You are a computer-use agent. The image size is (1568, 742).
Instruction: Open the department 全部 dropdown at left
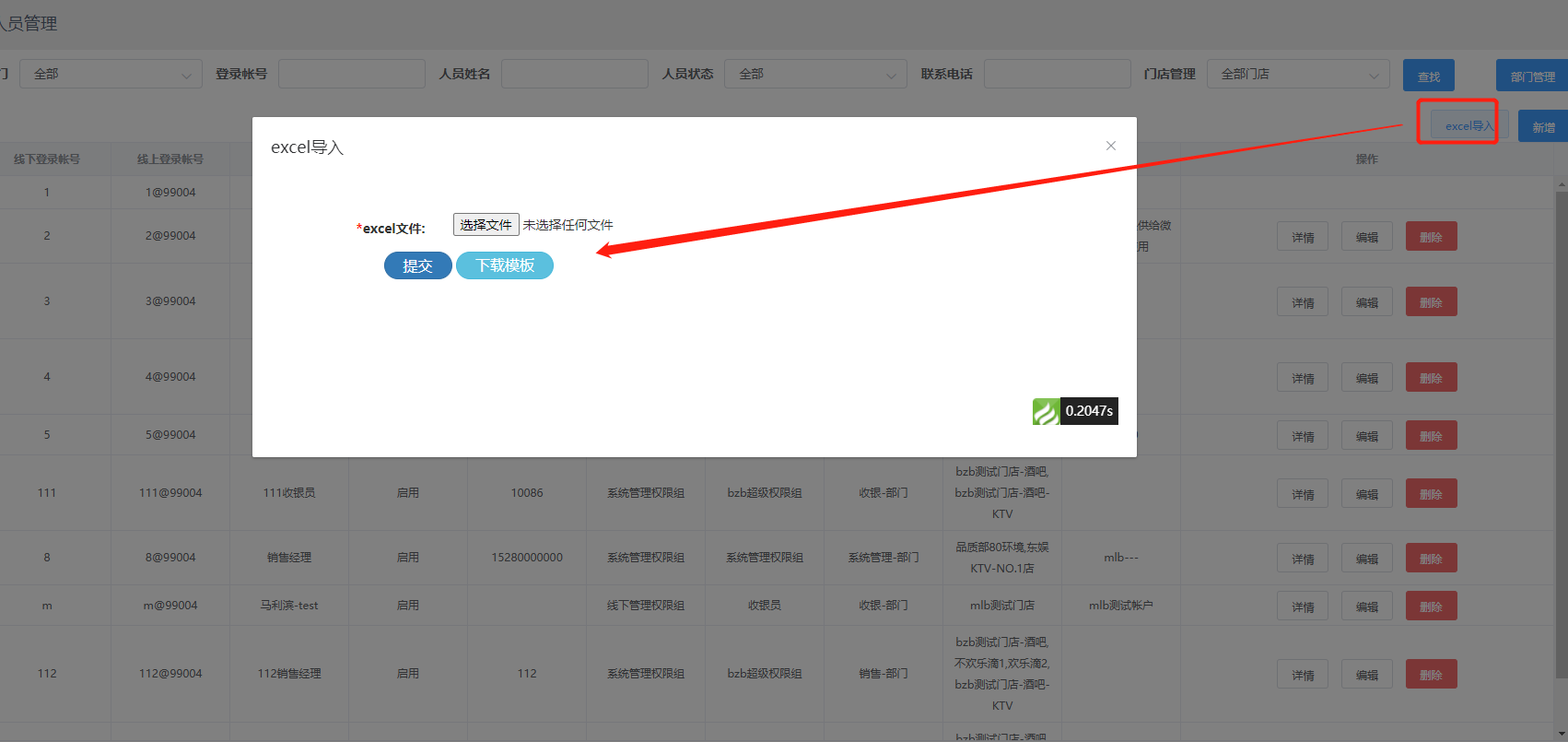(x=111, y=74)
